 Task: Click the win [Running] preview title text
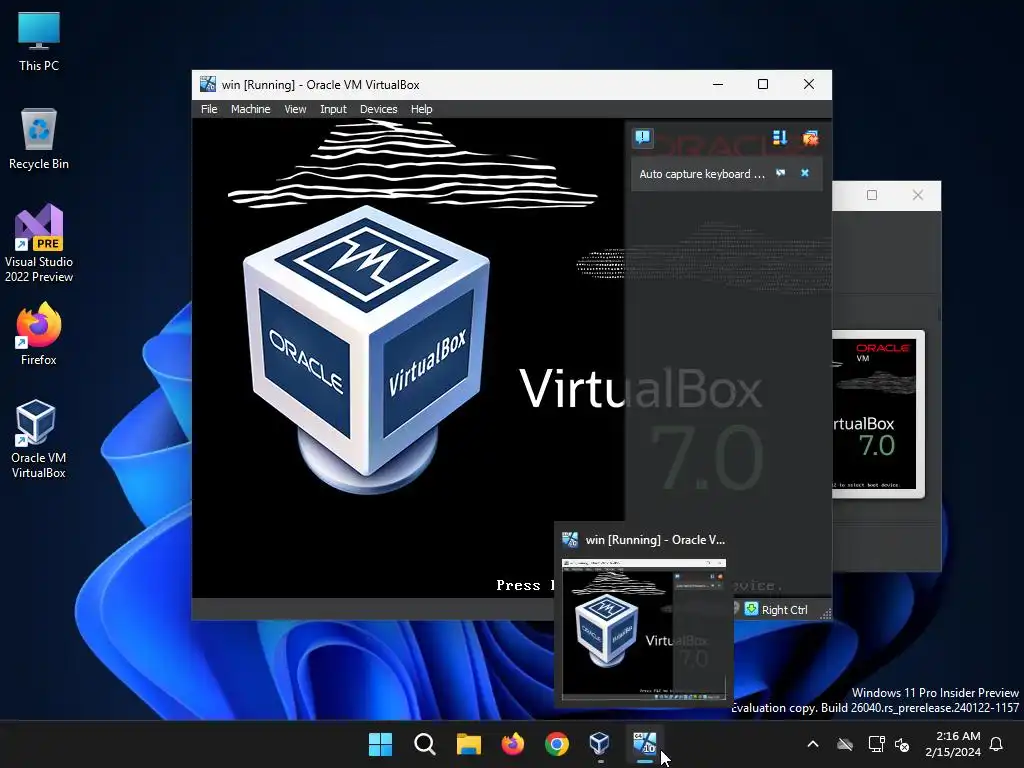pos(655,539)
